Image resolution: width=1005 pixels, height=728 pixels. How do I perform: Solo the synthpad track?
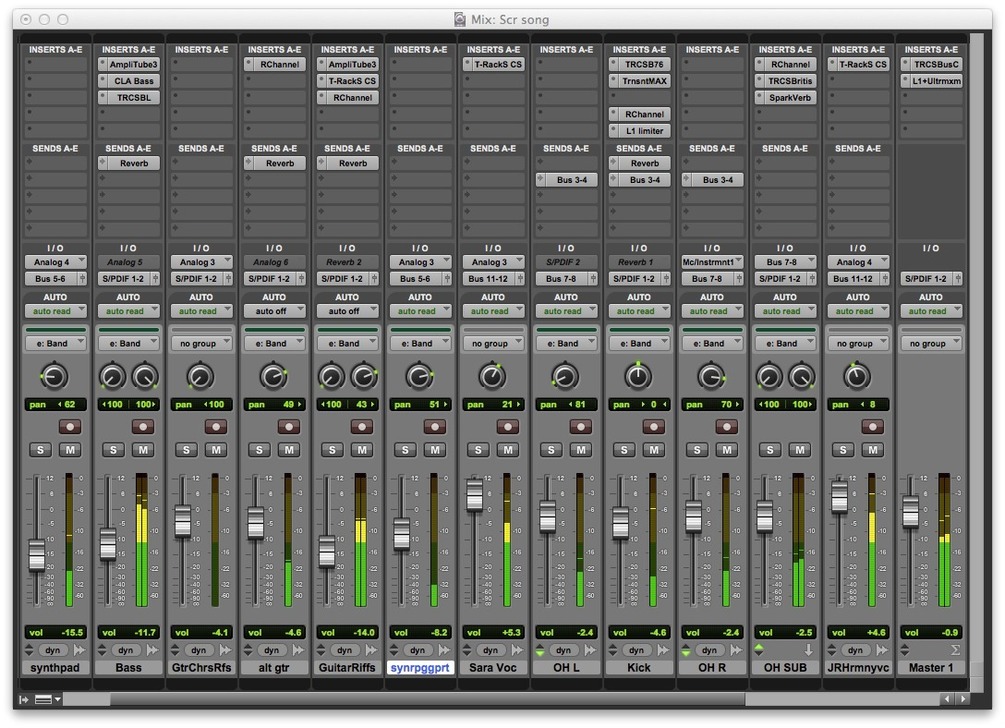click(40, 450)
